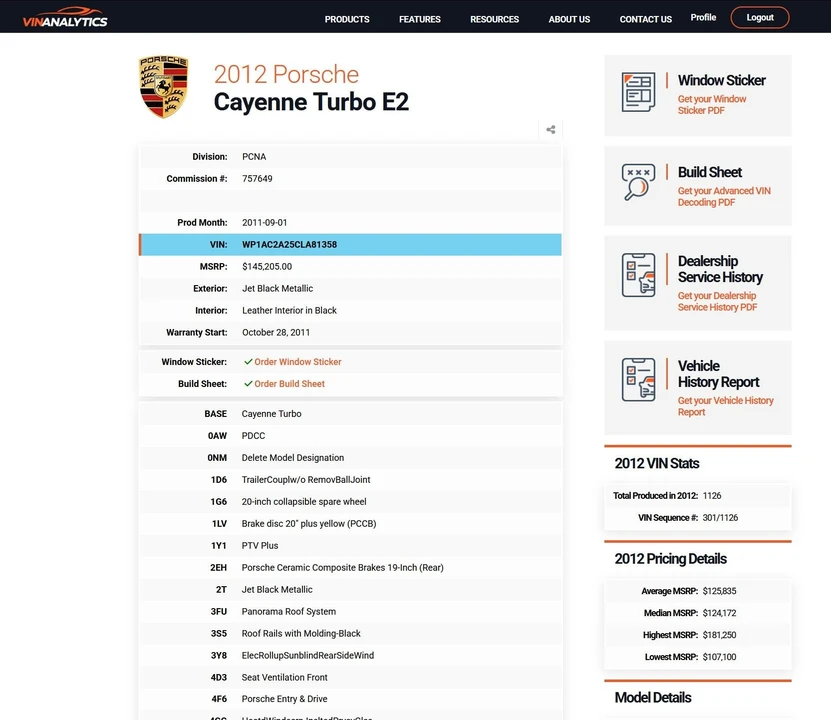Go to the CONTACT US page
831x720 pixels.
(646, 19)
